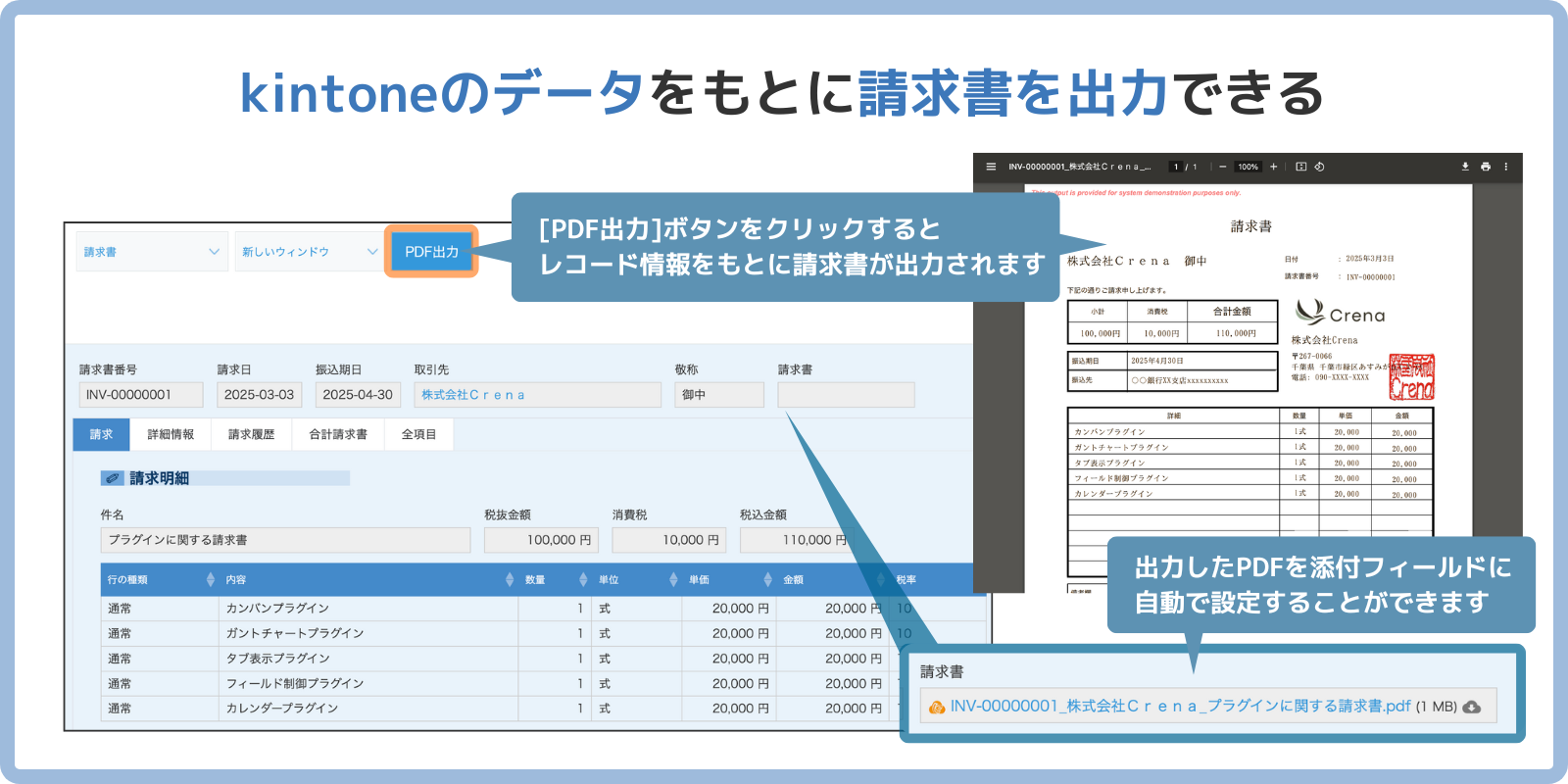The width and height of the screenshot is (1568, 784).
Task: Select the カンバンプラグイン table cell
Action: 368,609
